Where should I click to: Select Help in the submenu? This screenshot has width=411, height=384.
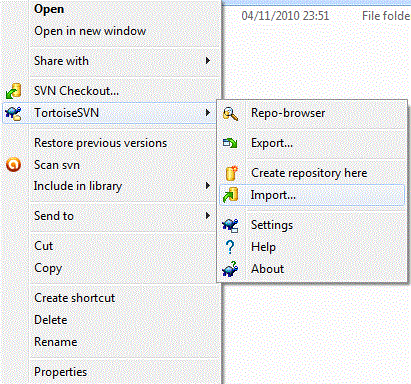(x=263, y=247)
